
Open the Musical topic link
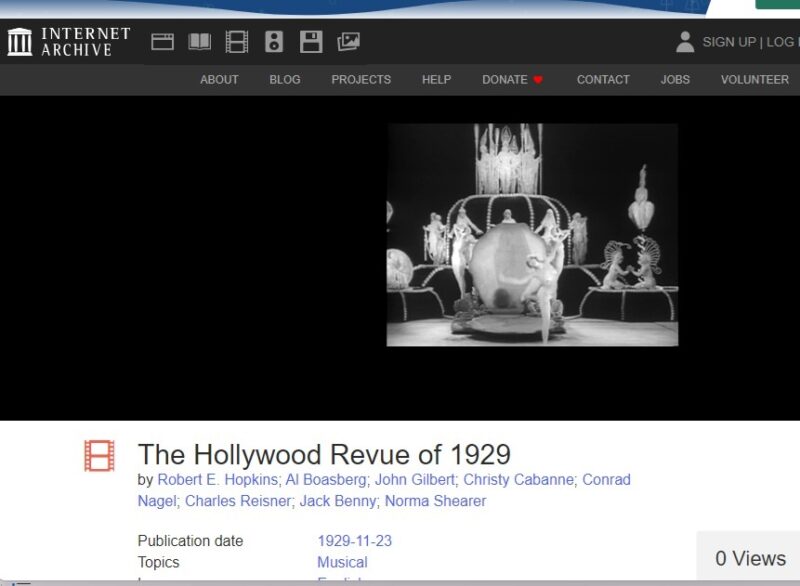[x=341, y=562]
